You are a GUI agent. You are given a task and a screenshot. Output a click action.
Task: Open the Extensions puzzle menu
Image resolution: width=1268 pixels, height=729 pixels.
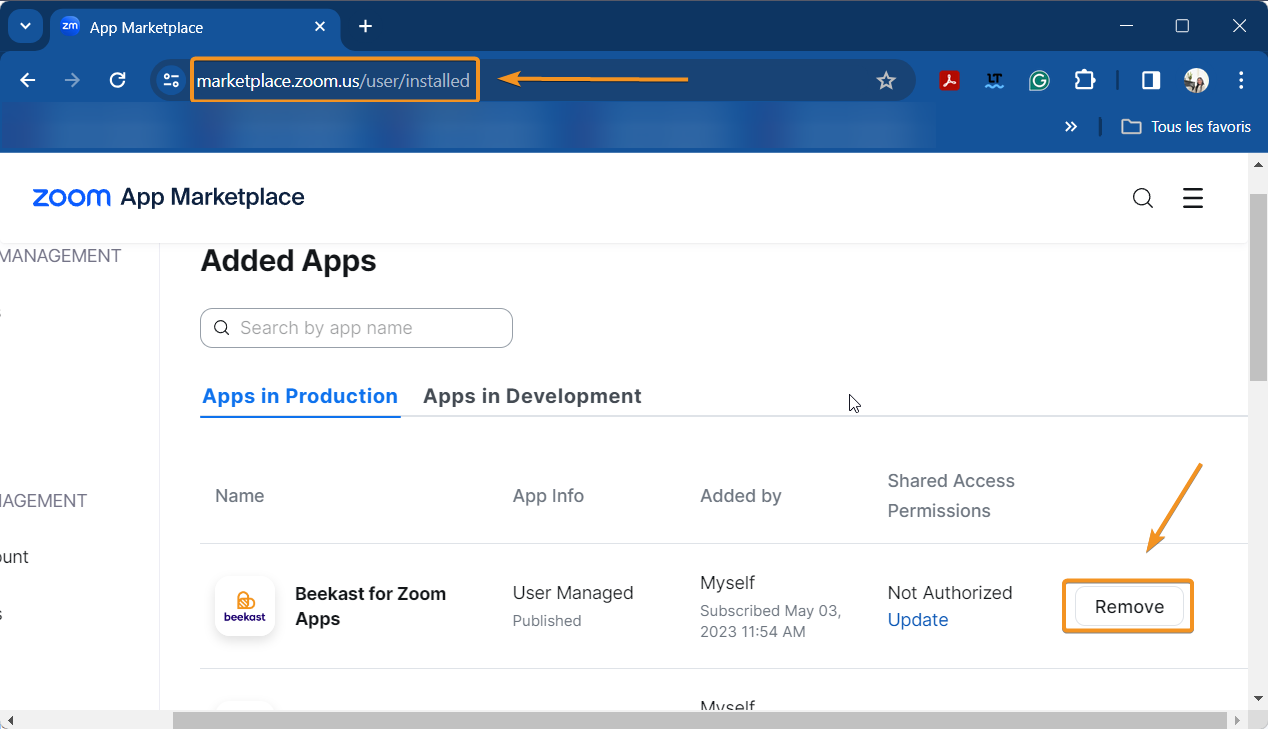point(1085,81)
